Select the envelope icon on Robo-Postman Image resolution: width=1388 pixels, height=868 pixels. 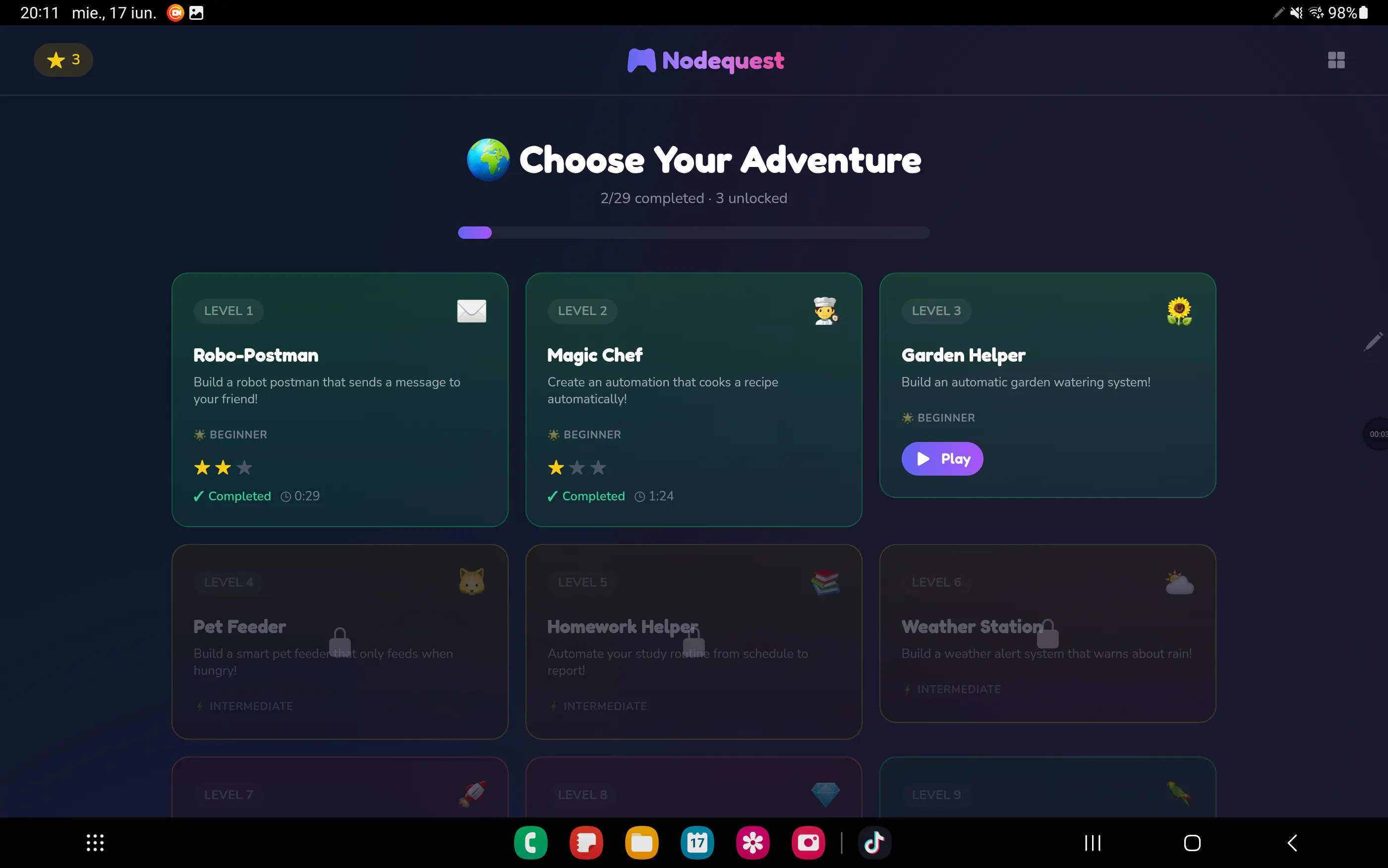coord(471,311)
